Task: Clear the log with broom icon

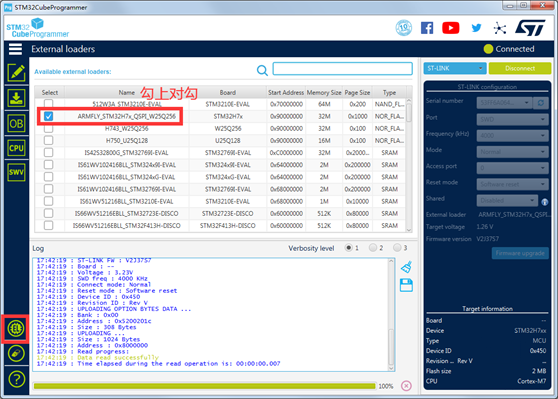Action: [x=406, y=267]
